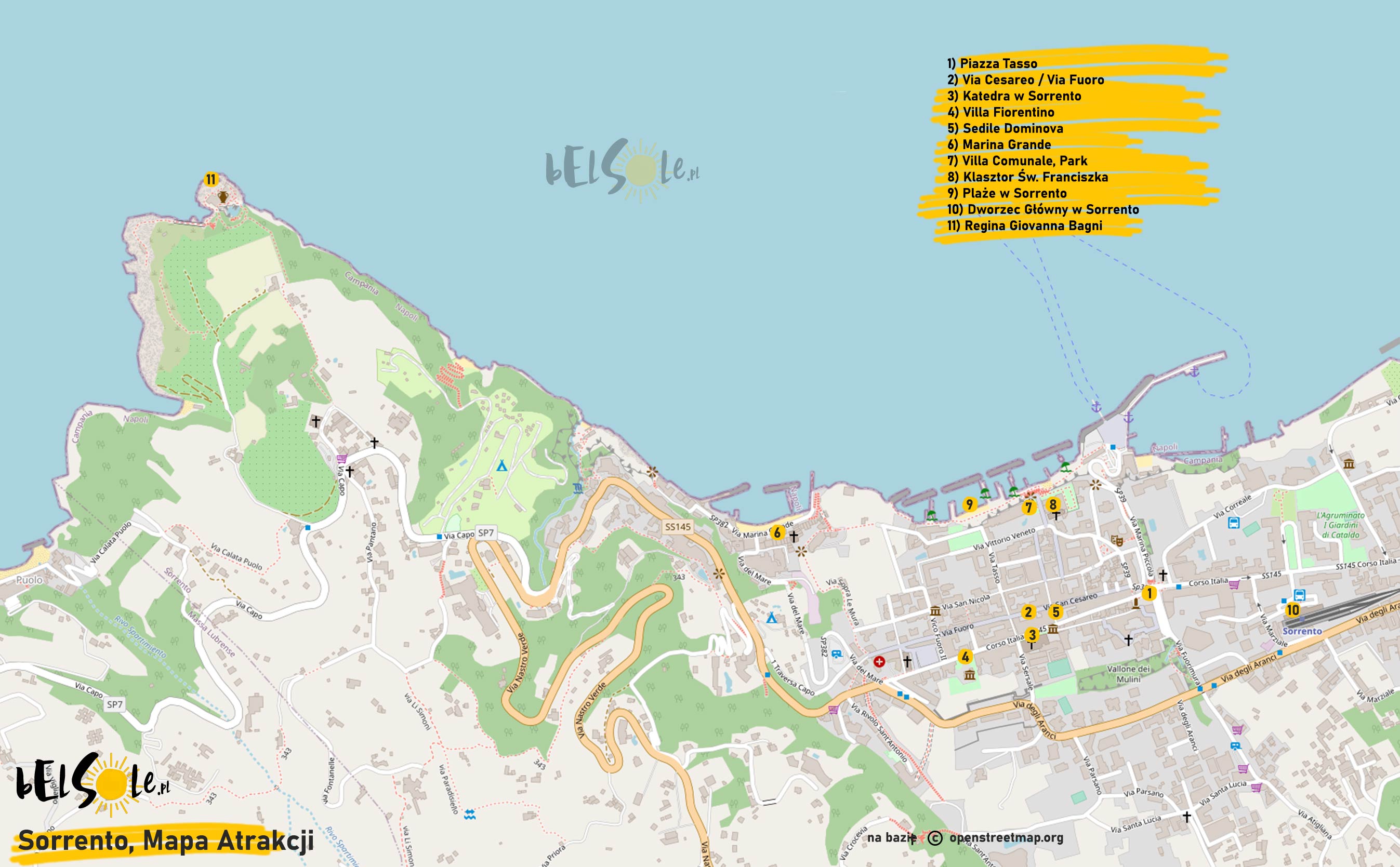Click the archaeological vase icon near marker 11

coord(223,197)
